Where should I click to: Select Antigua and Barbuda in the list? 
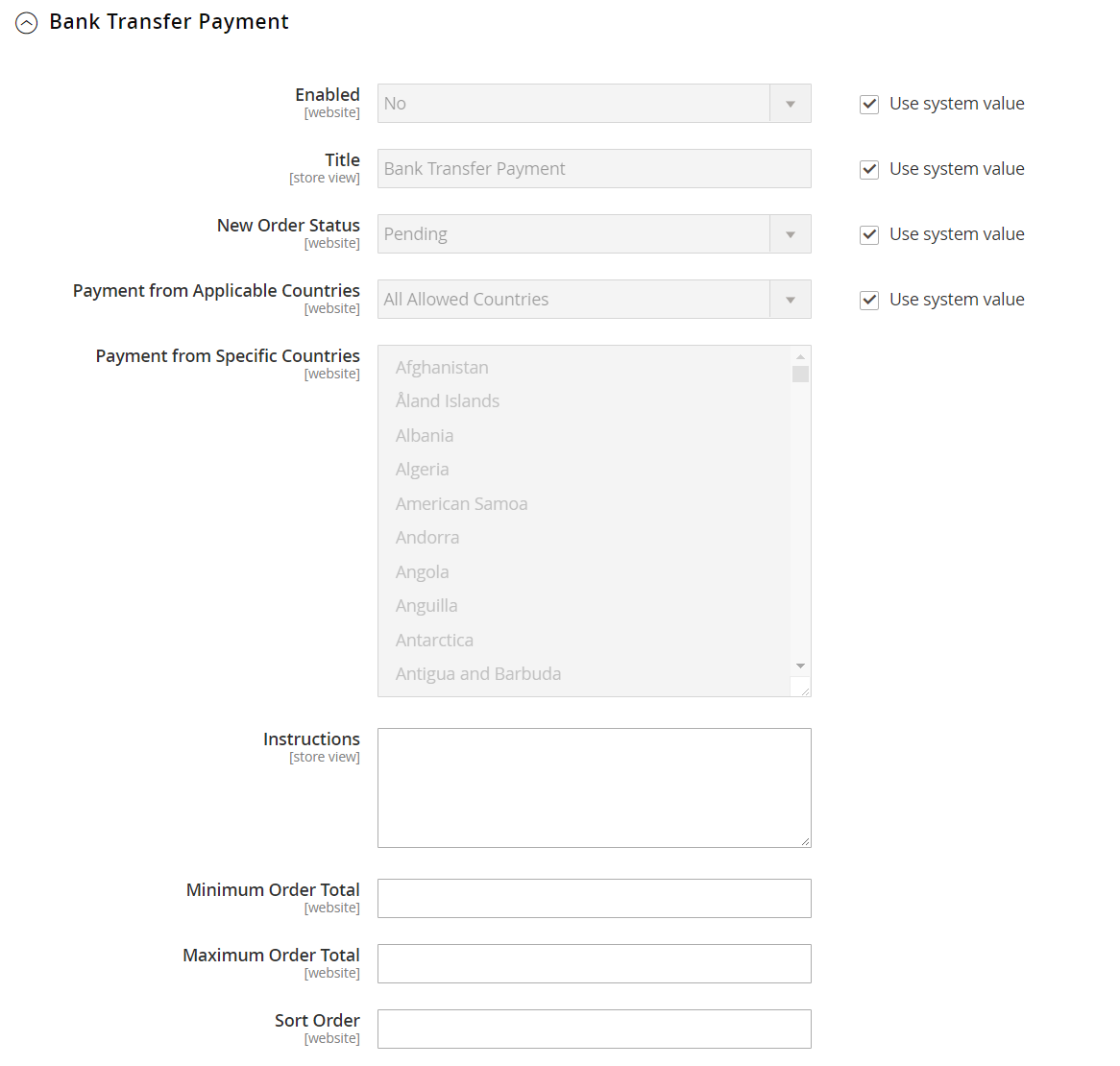[478, 674]
